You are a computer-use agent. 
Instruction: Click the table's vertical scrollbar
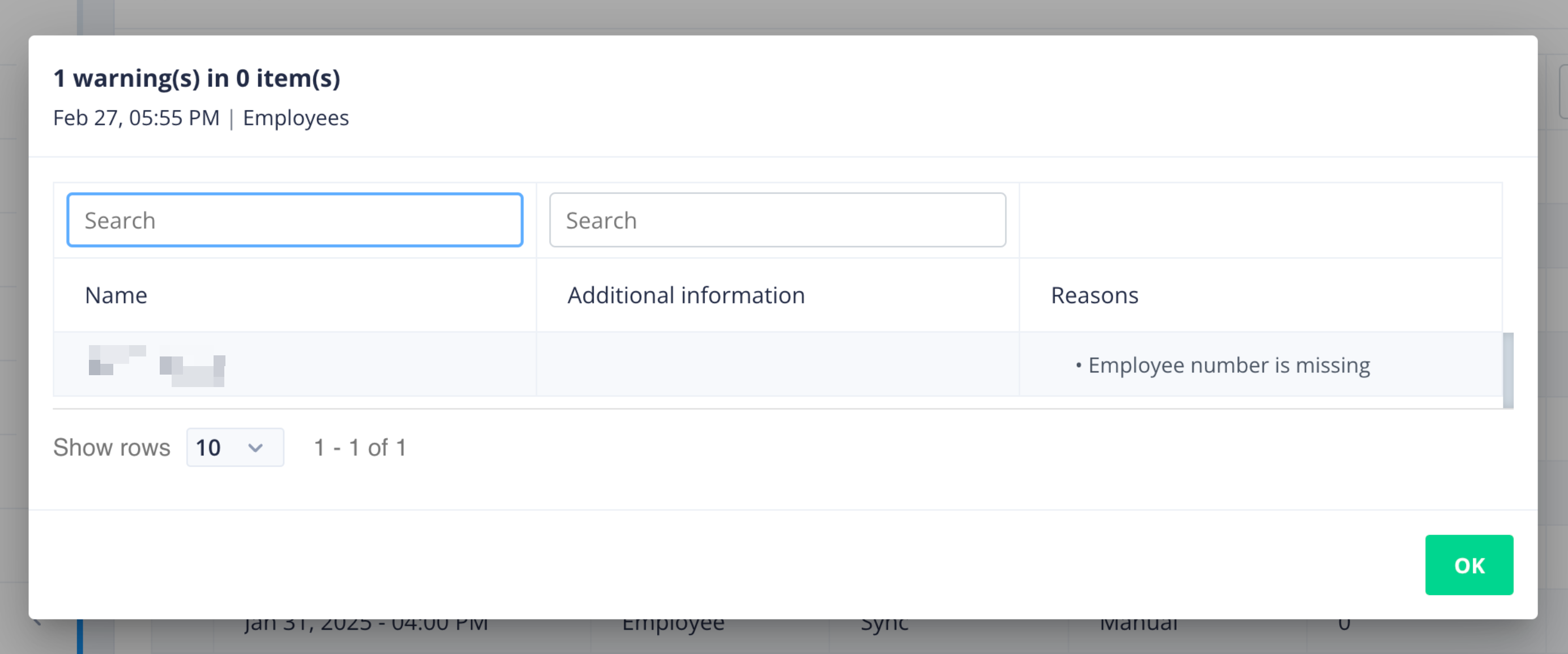1507,370
